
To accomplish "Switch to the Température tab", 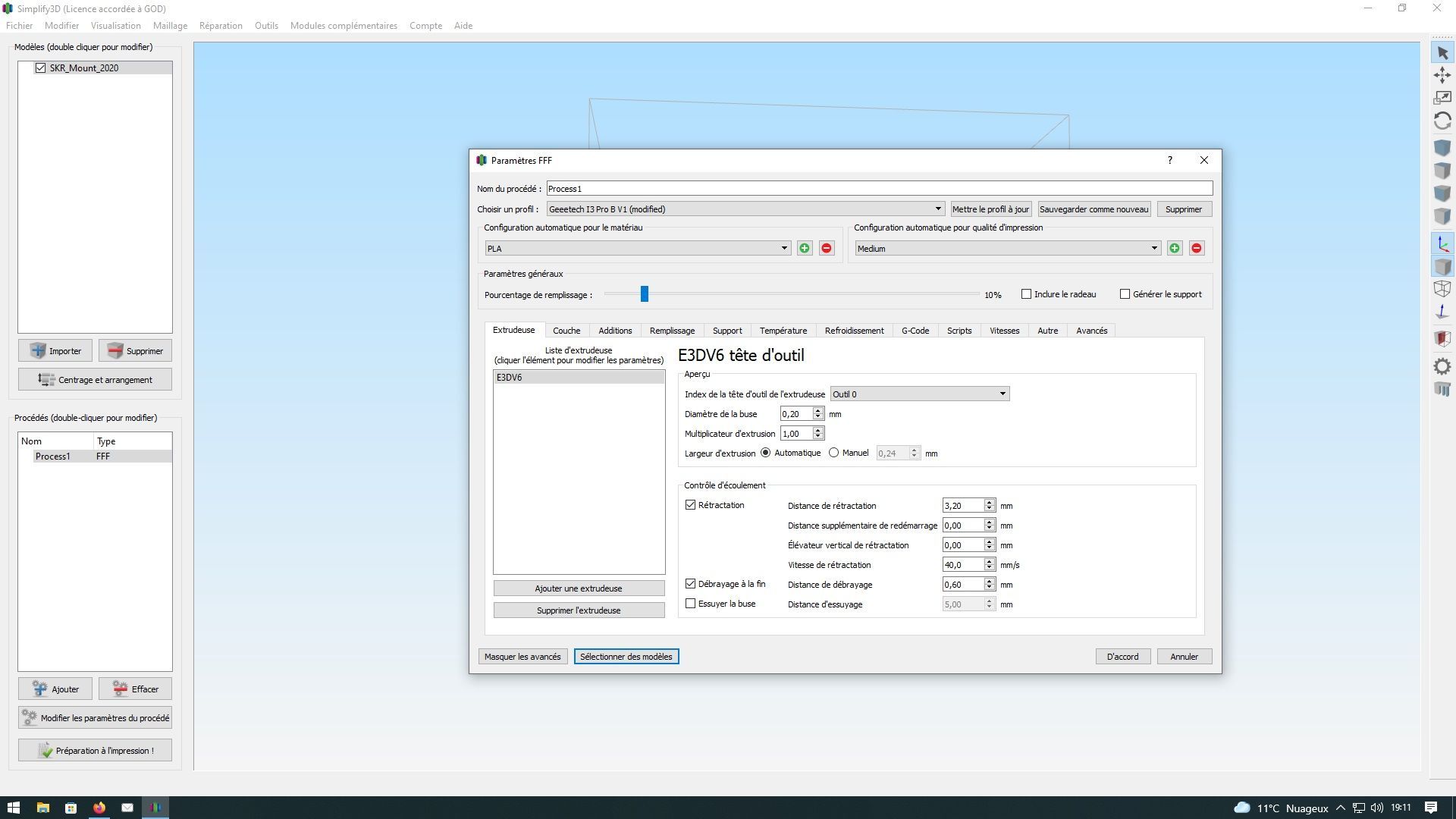I will [783, 331].
